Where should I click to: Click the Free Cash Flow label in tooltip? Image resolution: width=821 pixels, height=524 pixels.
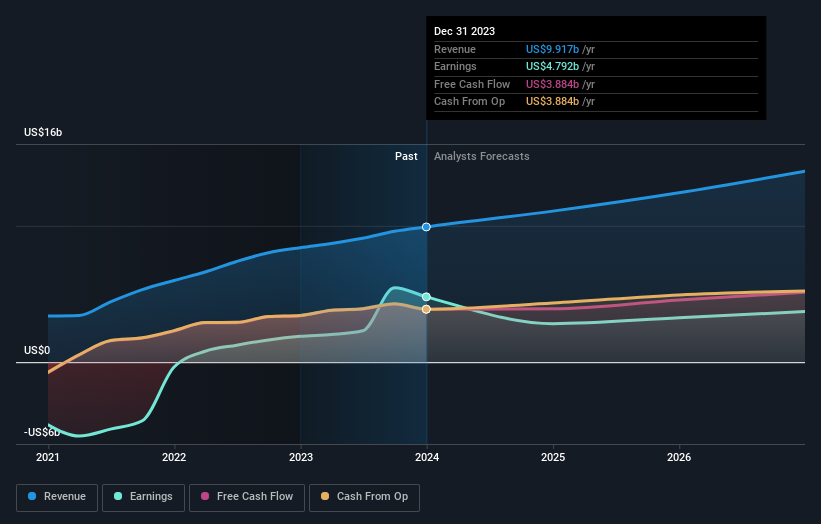click(x=472, y=84)
